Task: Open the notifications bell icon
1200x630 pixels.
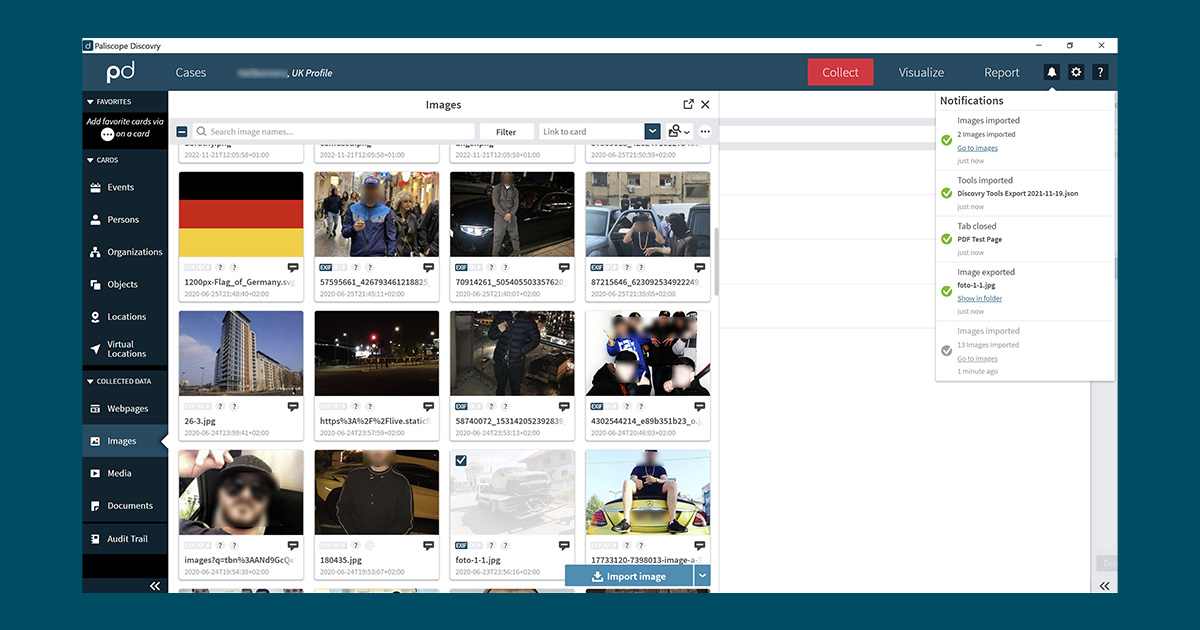Action: (1051, 72)
